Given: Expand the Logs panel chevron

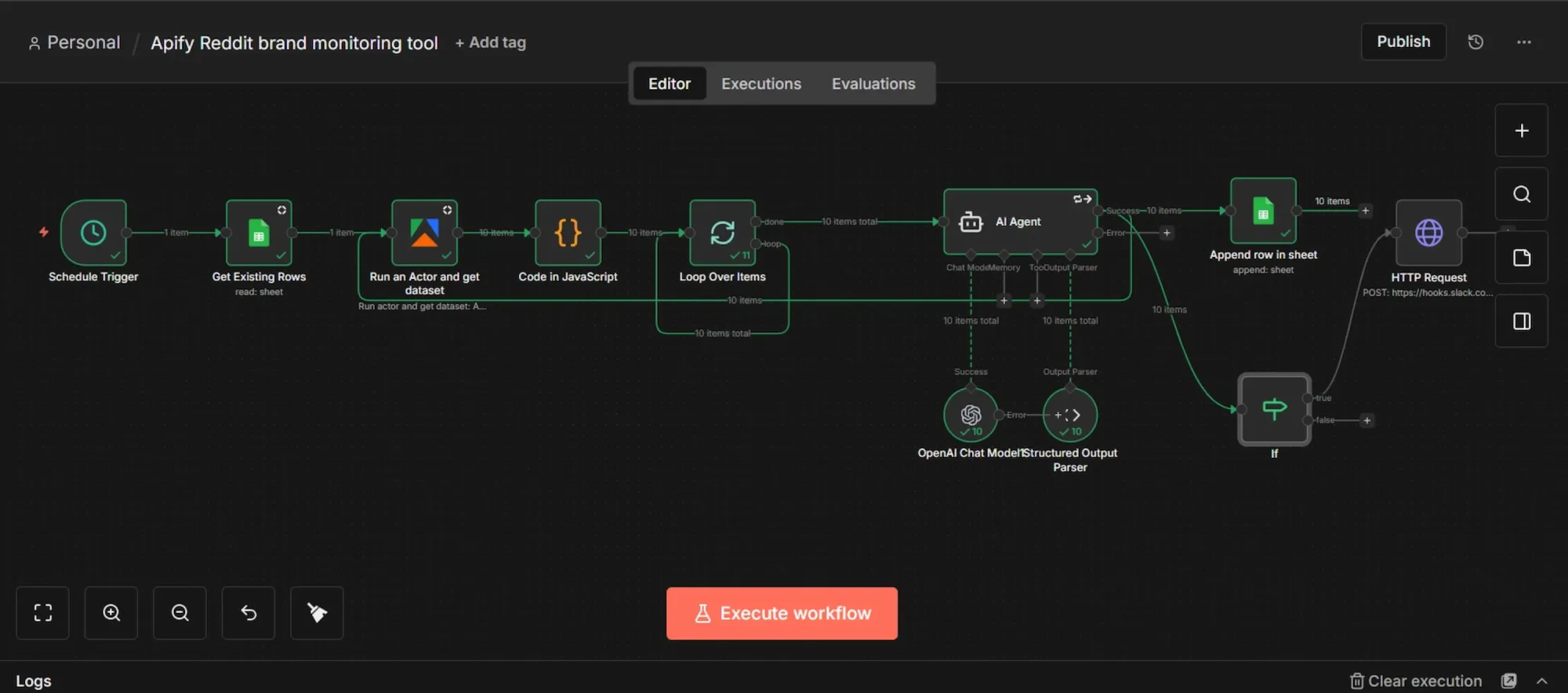Looking at the screenshot, I should 1541,680.
